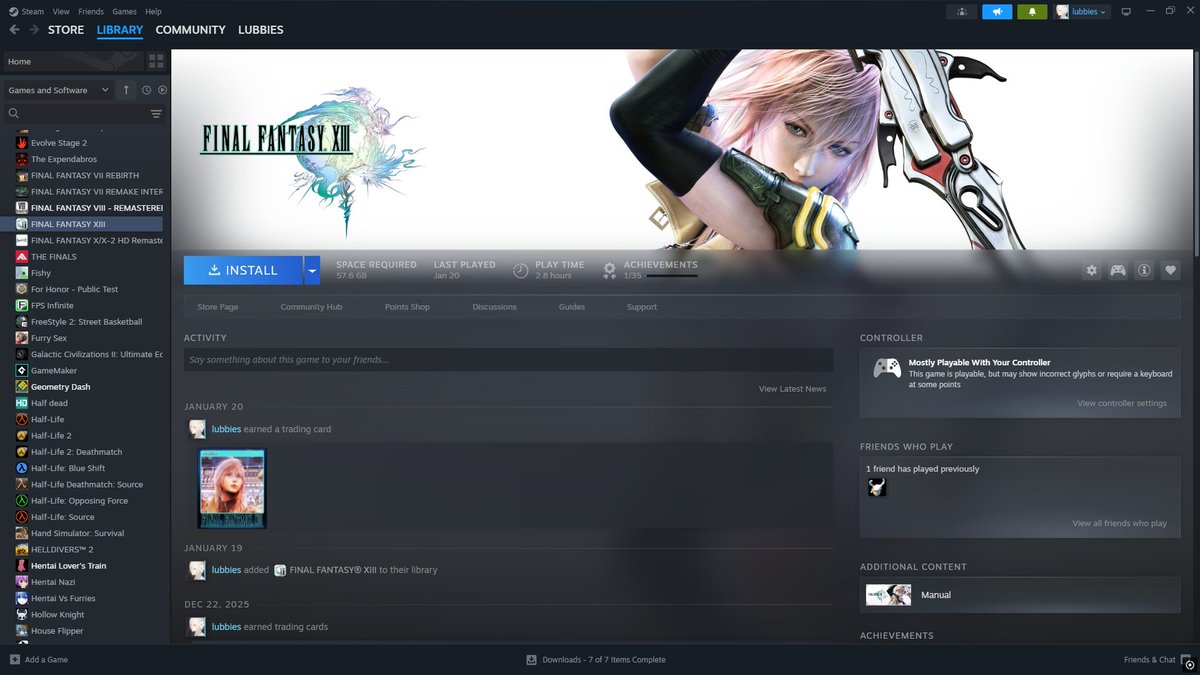Click Add a Game at bottom left

pos(39,660)
